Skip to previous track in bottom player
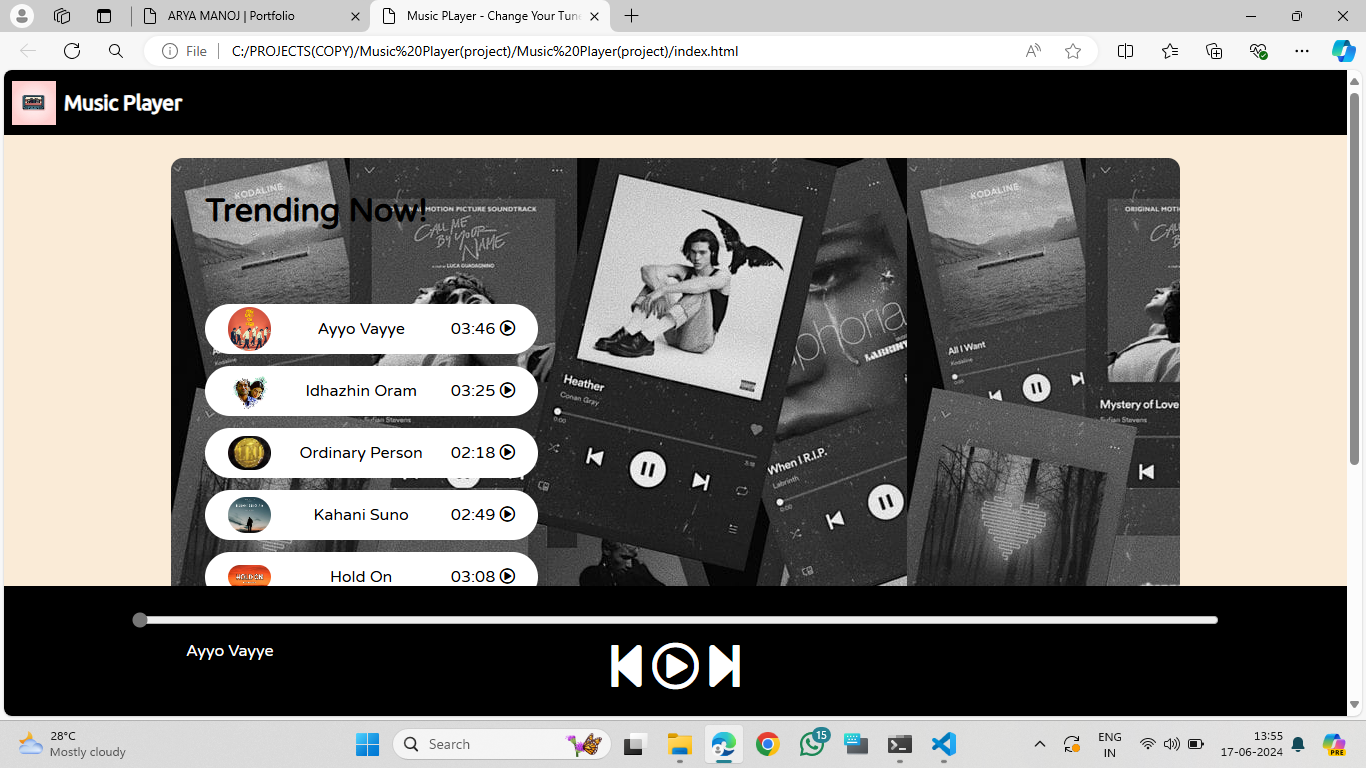This screenshot has height=768, width=1366. tap(626, 666)
